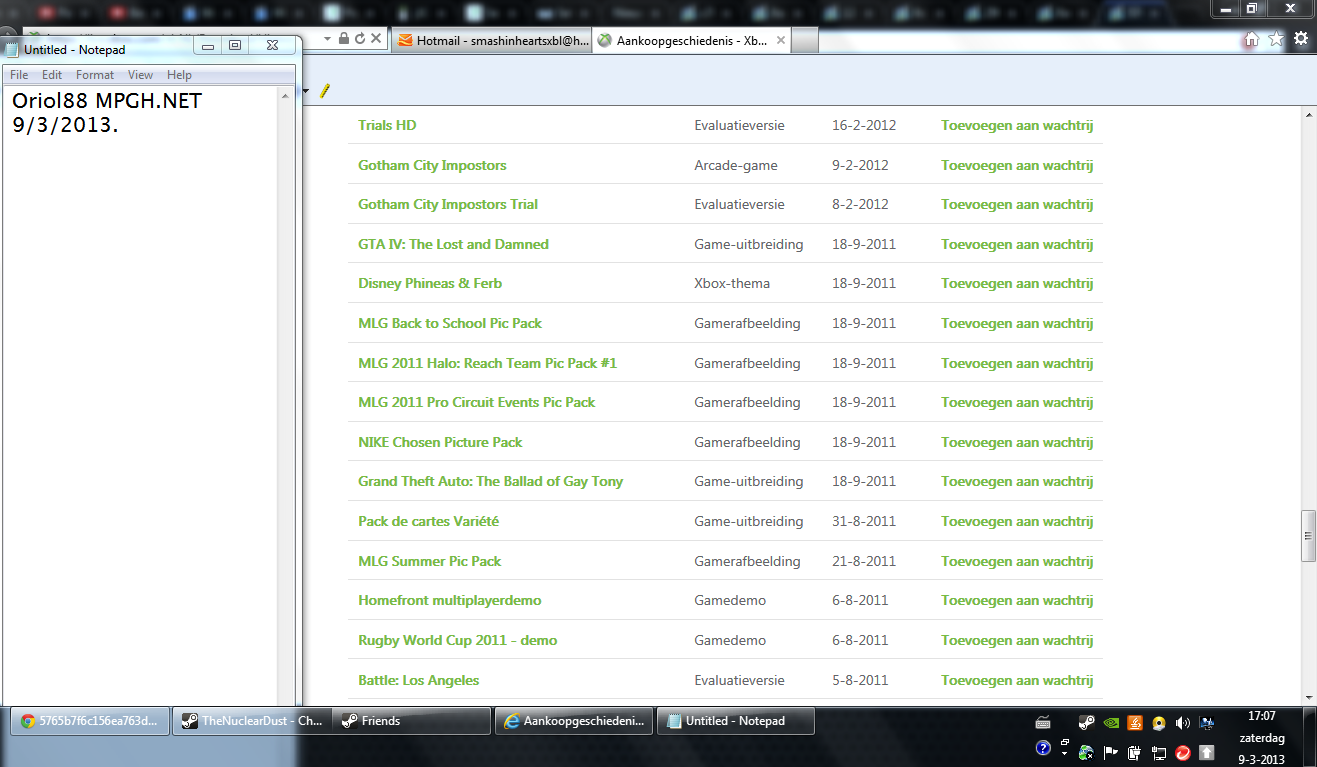This screenshot has width=1317, height=767.
Task: Stop loading with the address bar X
Action: click(376, 38)
